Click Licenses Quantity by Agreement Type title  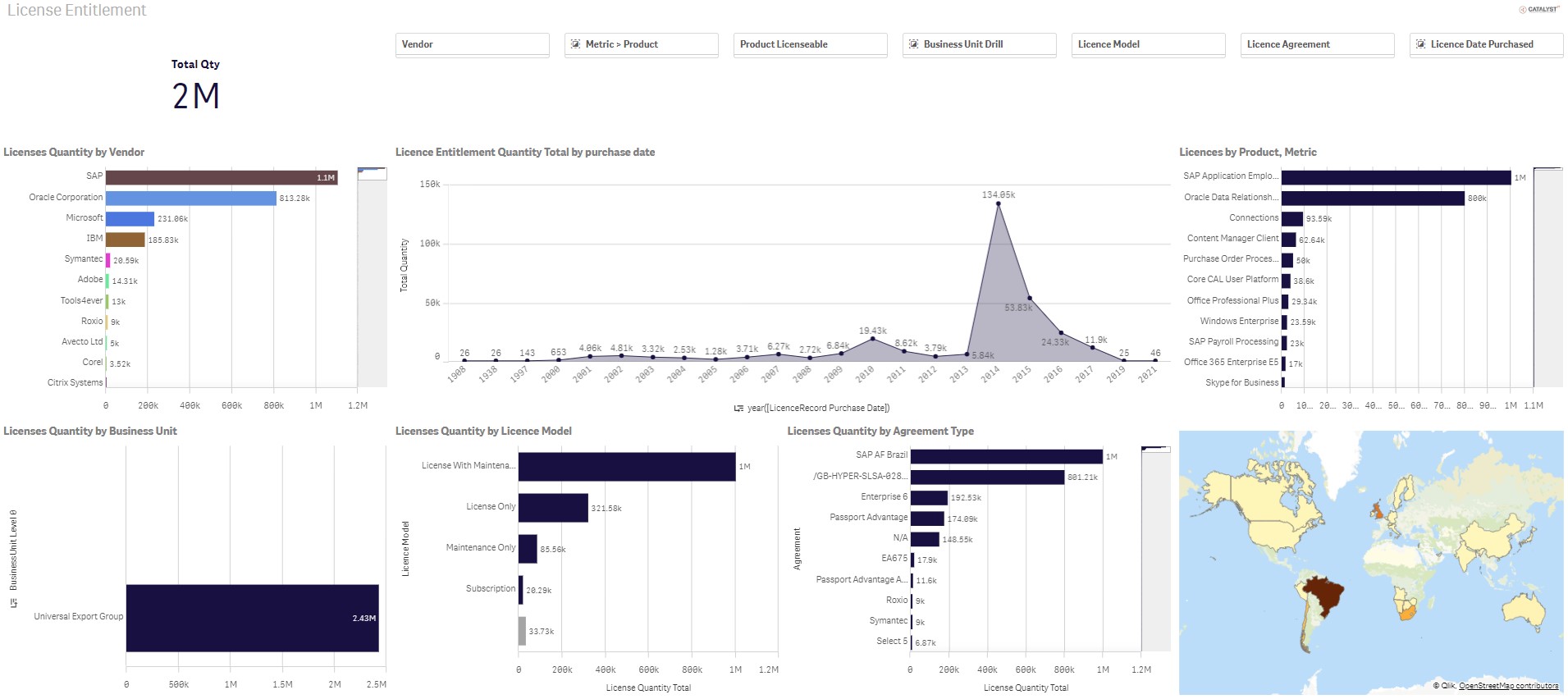click(x=880, y=431)
